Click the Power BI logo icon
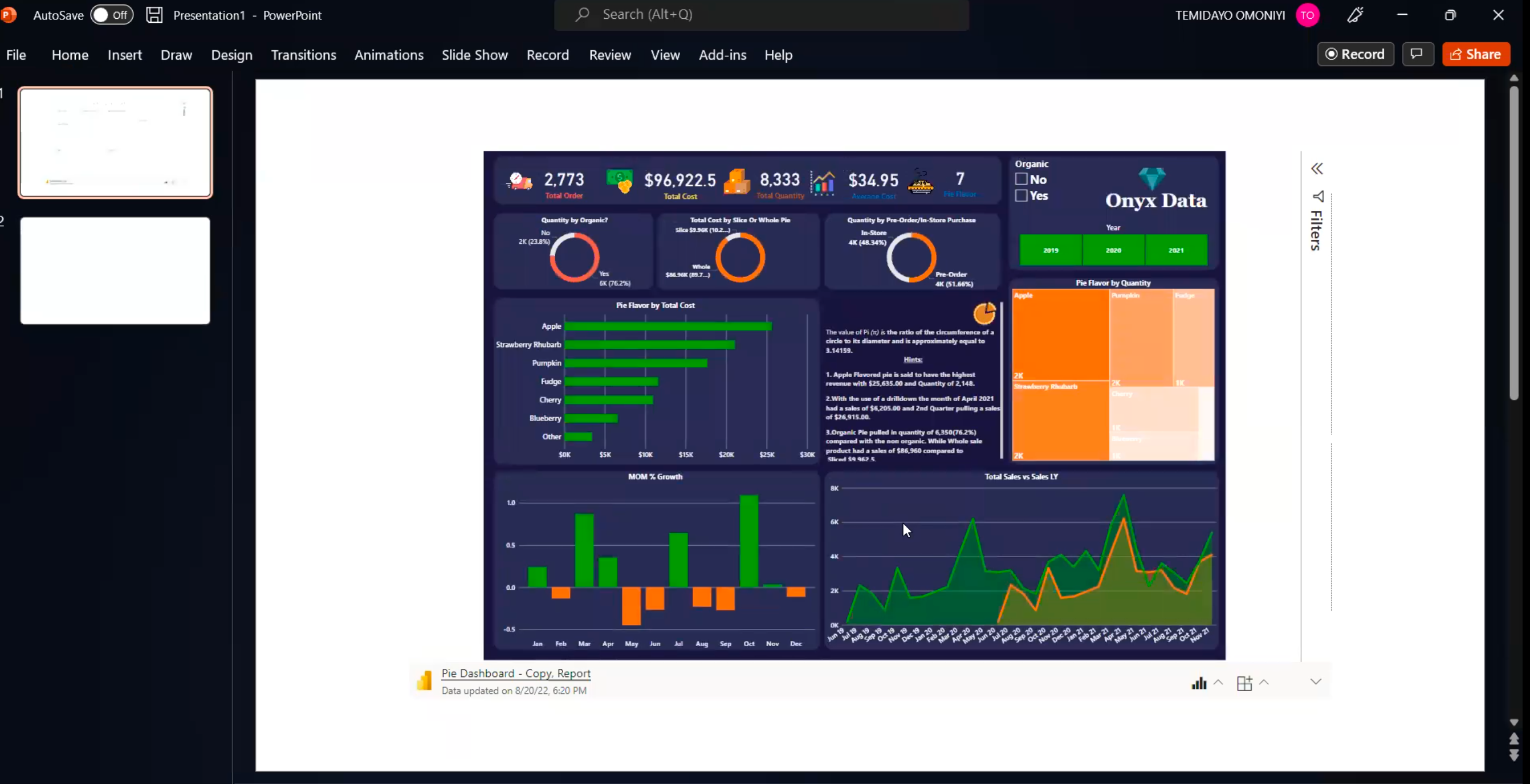1530x784 pixels. tap(424, 681)
